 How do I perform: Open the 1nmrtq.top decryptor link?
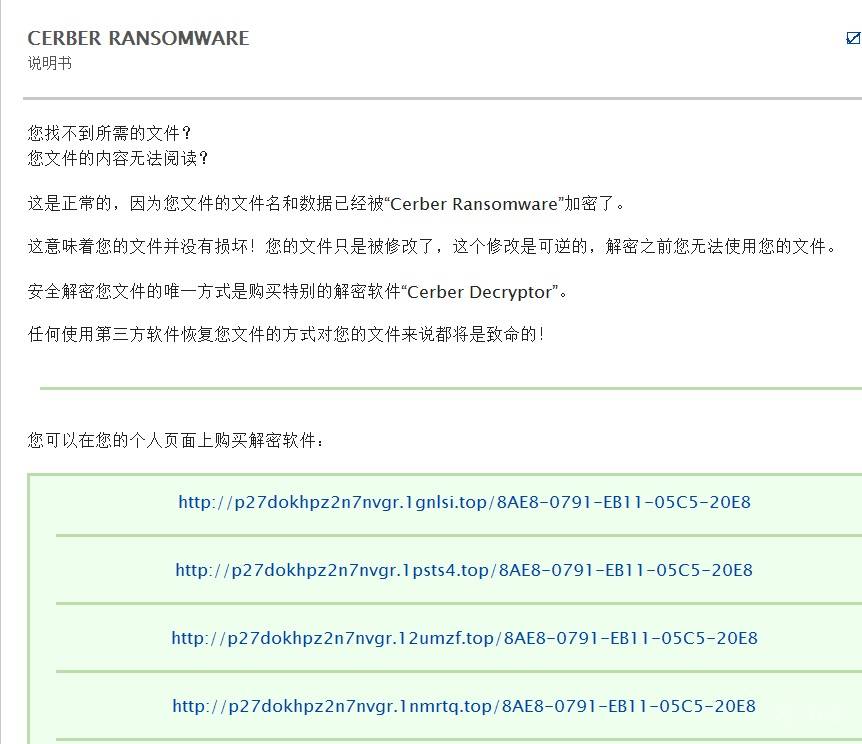click(x=464, y=706)
